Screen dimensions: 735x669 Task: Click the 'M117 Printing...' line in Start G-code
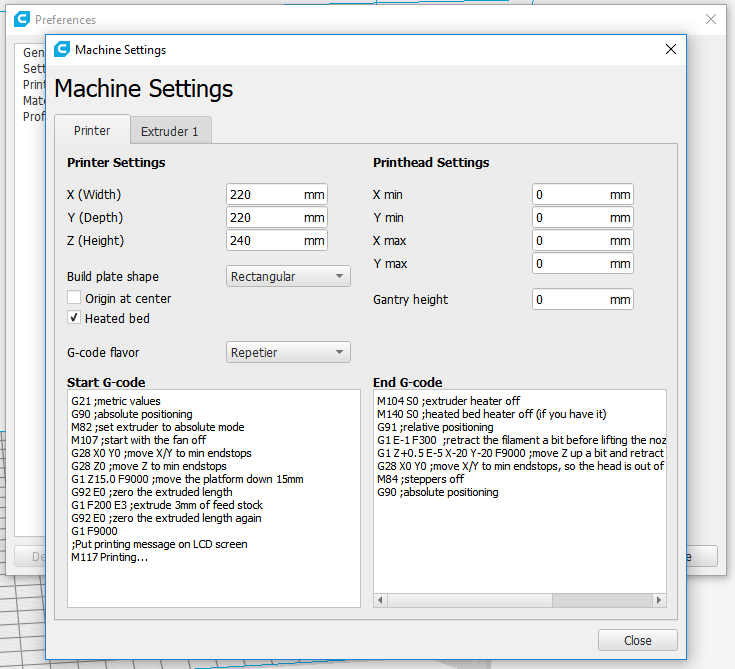[x=109, y=557]
